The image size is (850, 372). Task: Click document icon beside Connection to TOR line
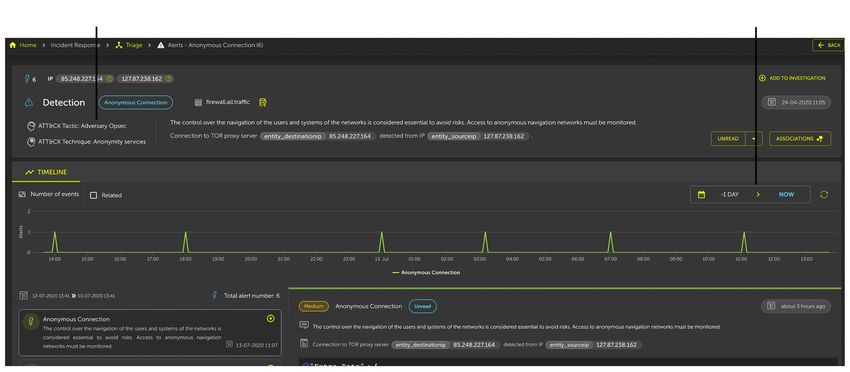point(304,343)
